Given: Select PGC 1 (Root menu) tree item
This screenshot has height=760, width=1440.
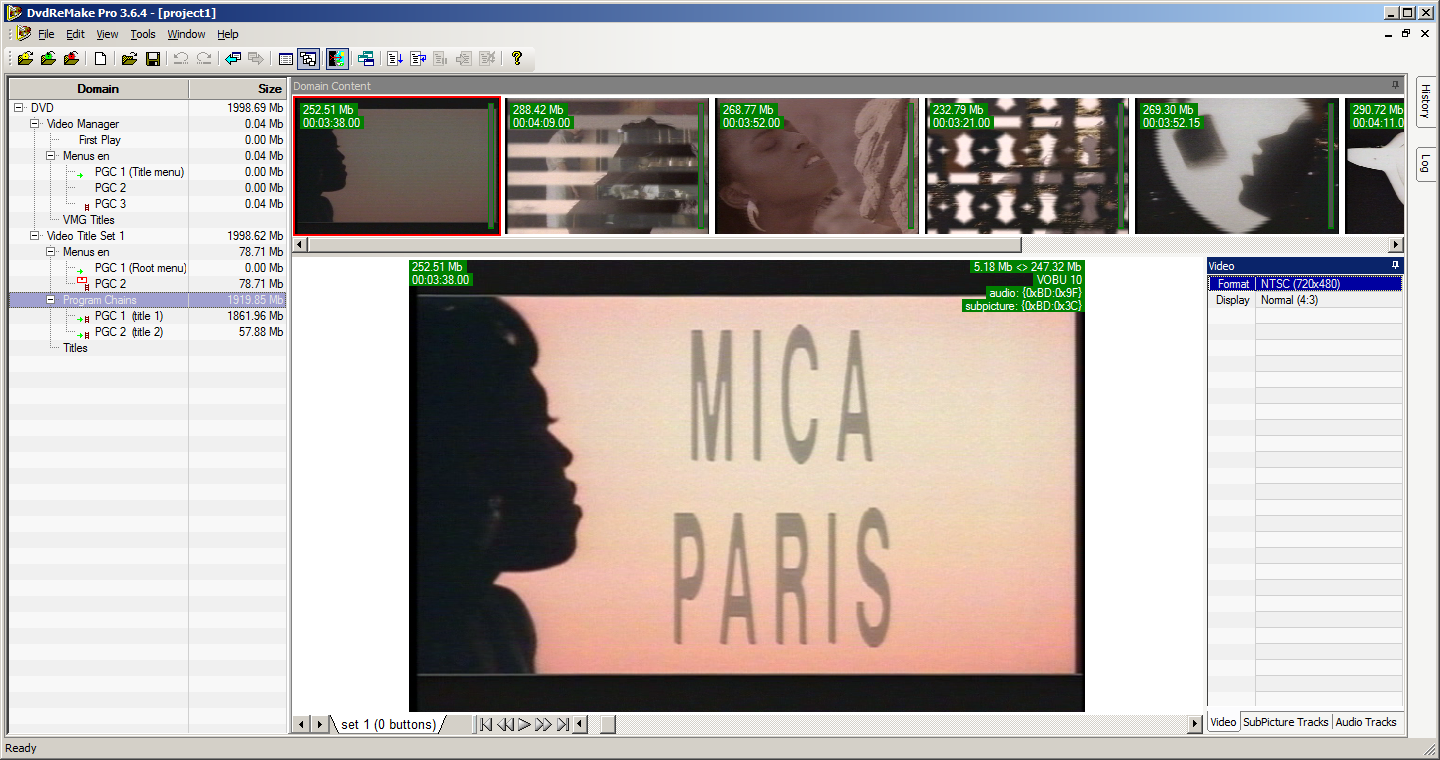Looking at the screenshot, I should click(141, 268).
